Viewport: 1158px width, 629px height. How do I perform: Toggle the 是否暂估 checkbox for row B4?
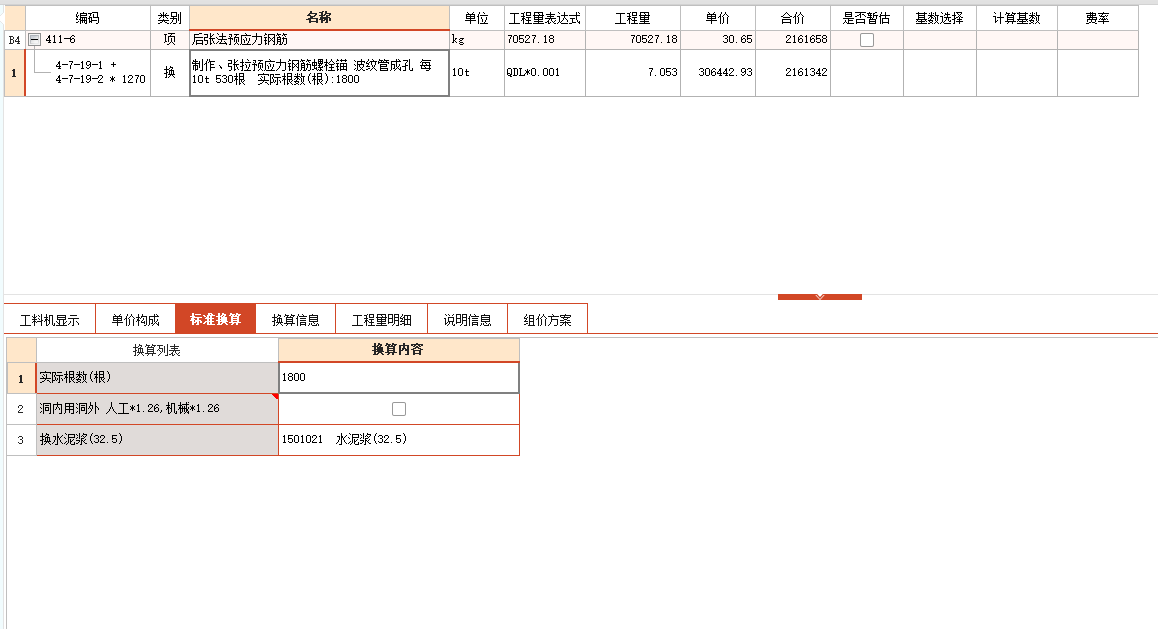click(x=866, y=38)
